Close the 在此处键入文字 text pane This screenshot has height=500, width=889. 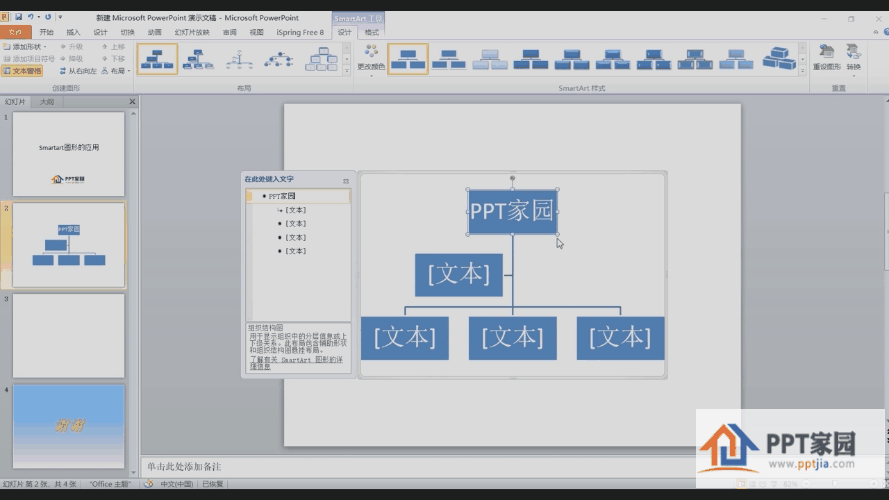pyautogui.click(x=346, y=181)
